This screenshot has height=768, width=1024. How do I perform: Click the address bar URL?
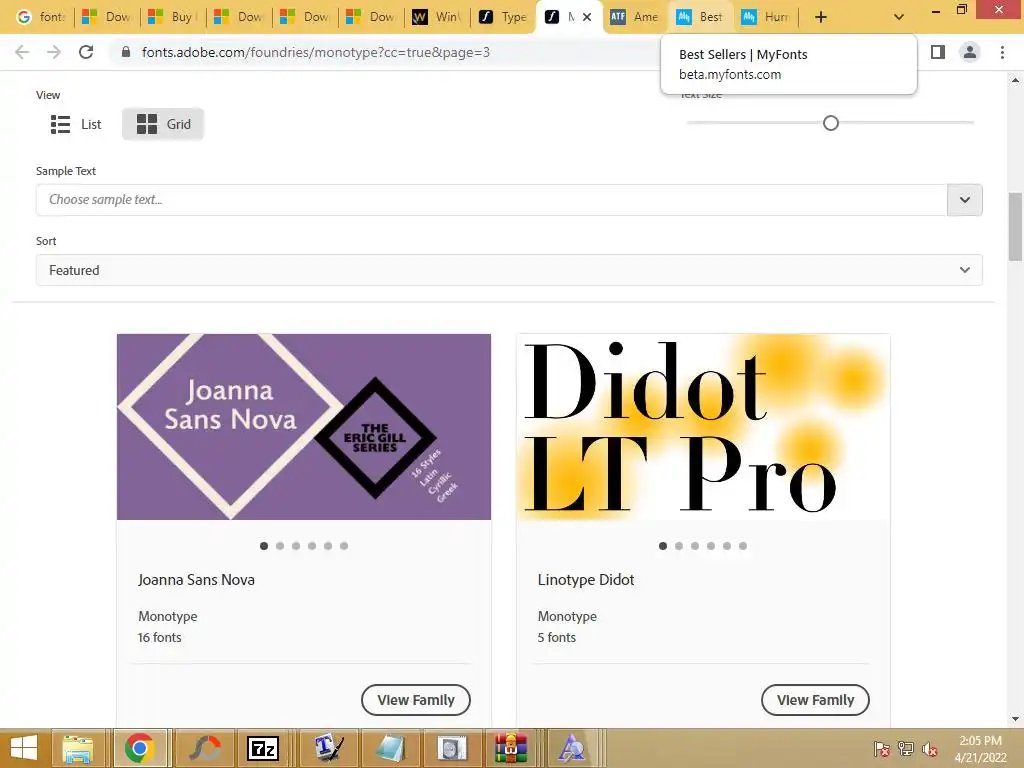tap(315, 52)
